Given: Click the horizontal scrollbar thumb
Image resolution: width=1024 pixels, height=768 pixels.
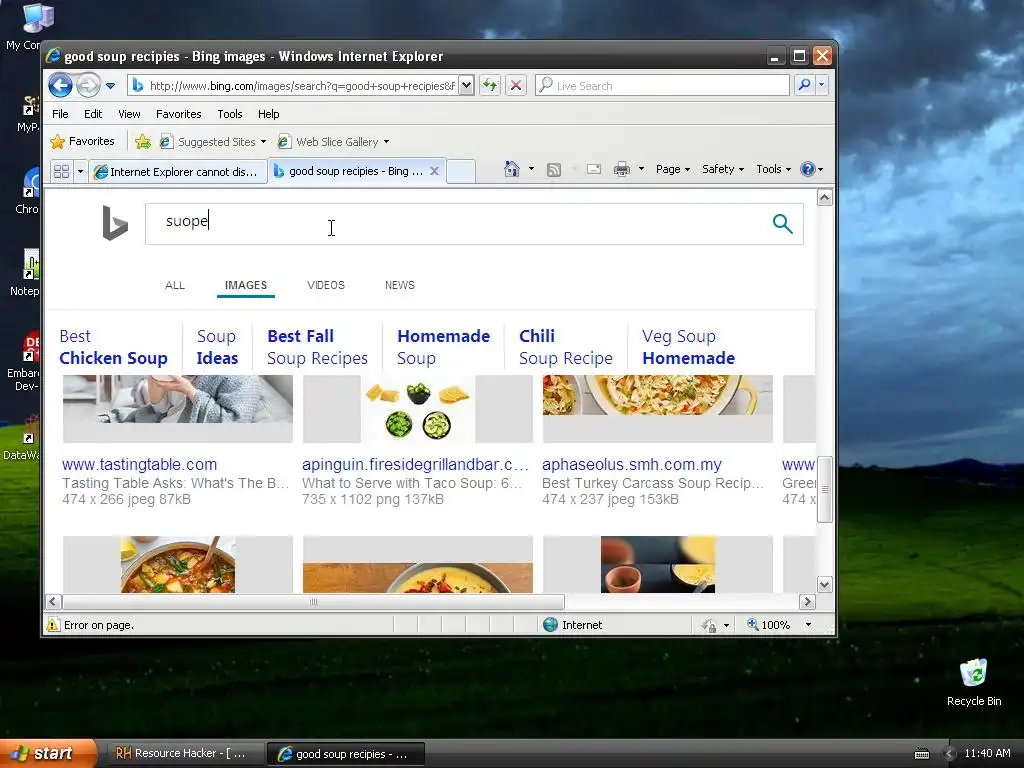Looking at the screenshot, I should [x=313, y=601].
